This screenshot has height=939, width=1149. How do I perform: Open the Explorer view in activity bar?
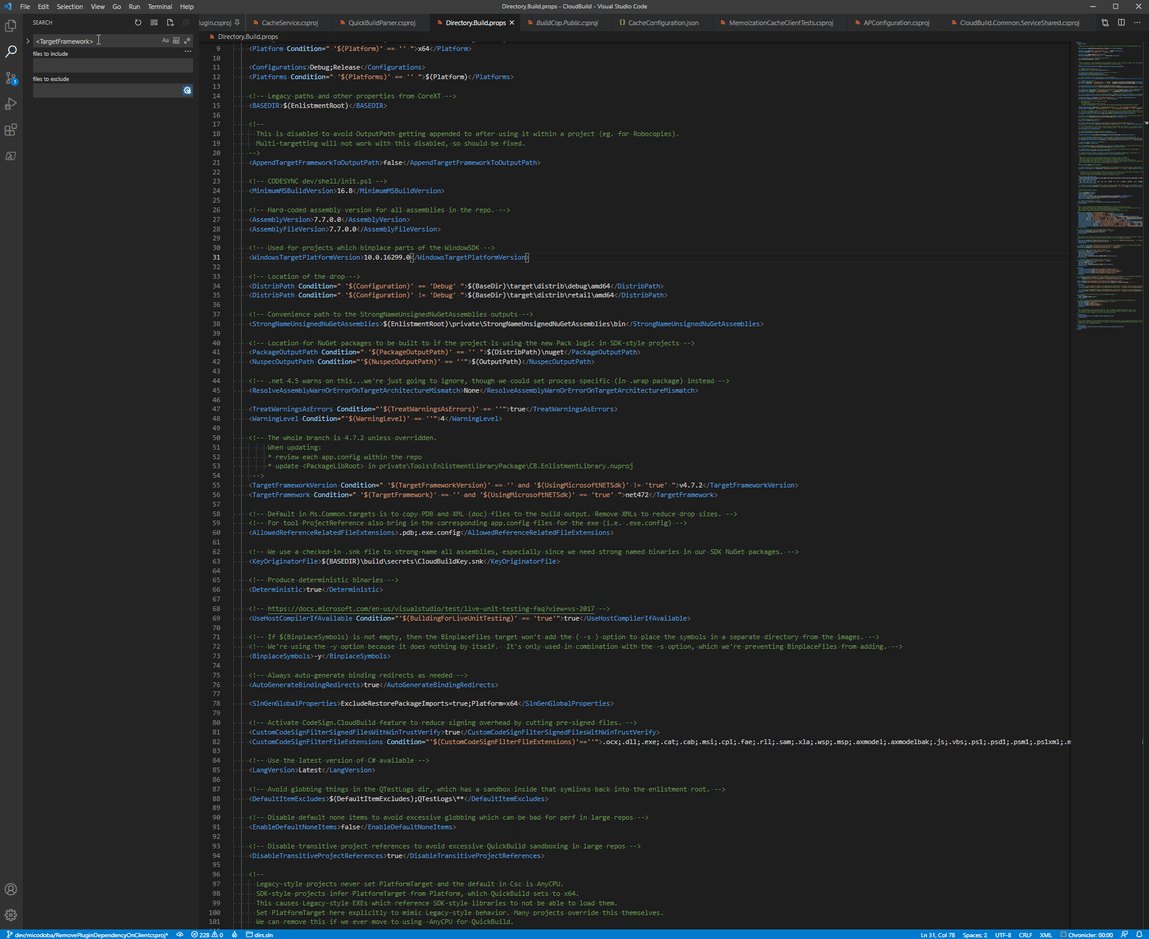pyautogui.click(x=11, y=26)
